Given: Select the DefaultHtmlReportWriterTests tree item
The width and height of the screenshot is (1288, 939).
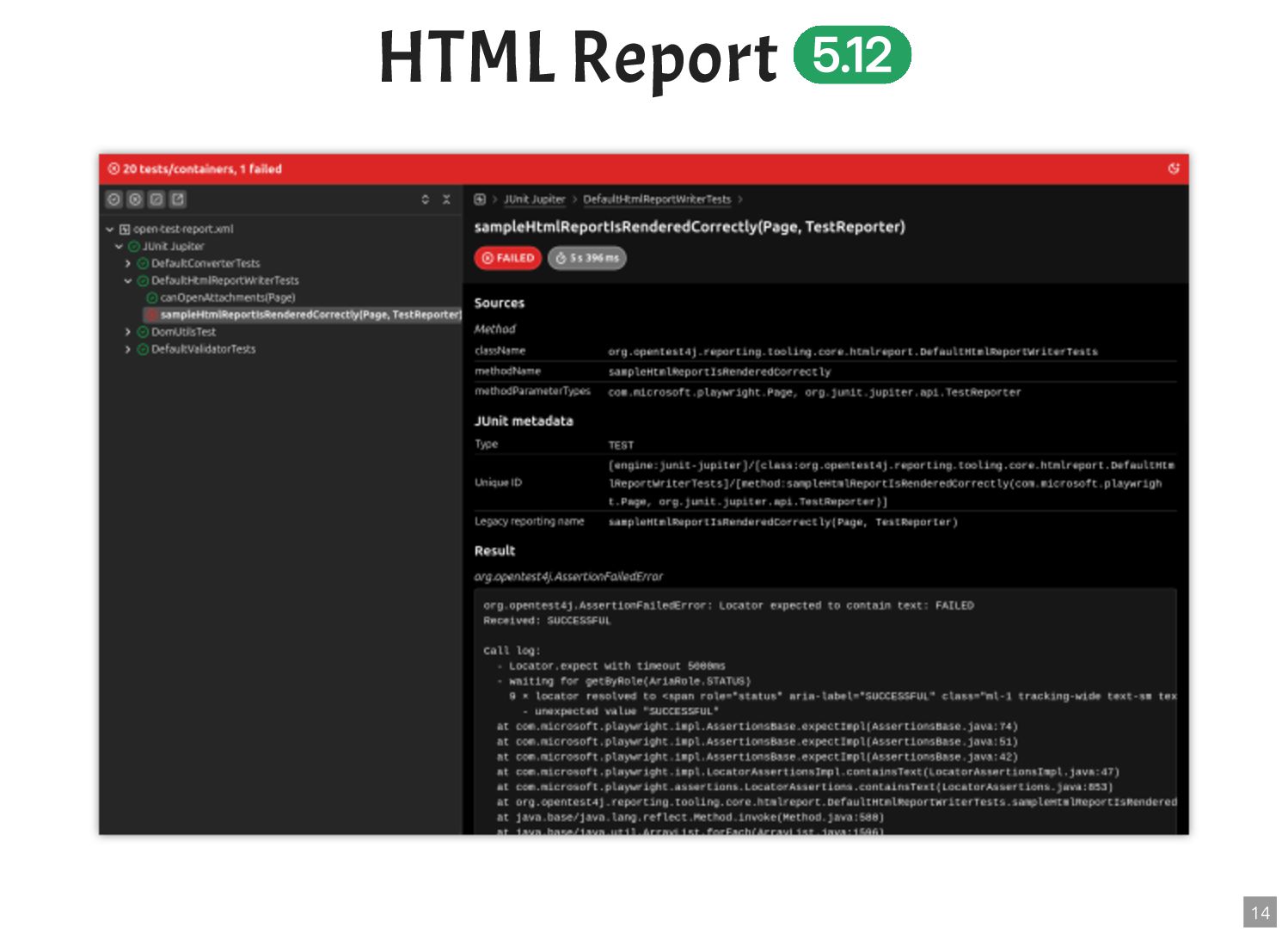Looking at the screenshot, I should [x=225, y=281].
